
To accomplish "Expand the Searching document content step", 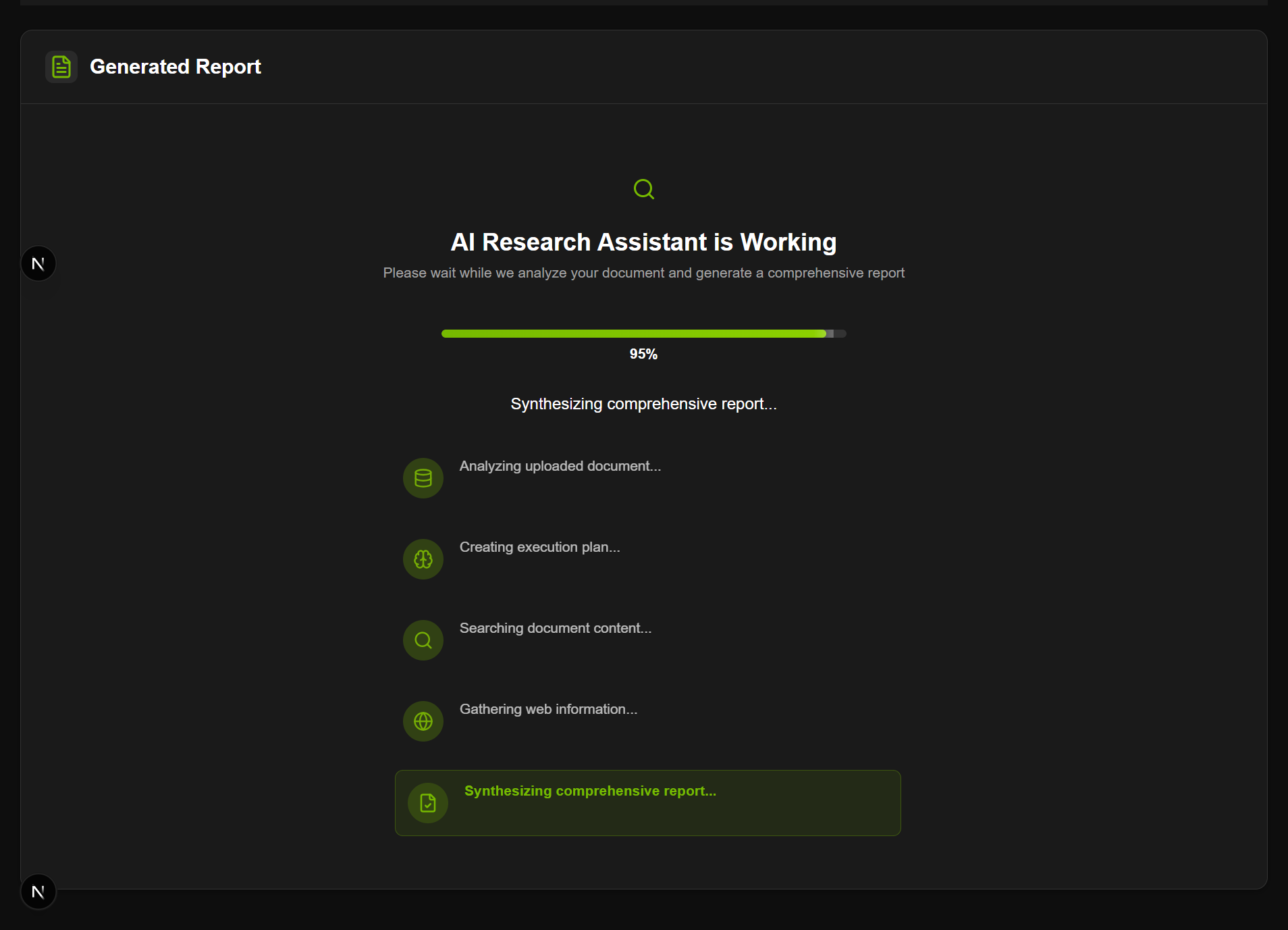I will pos(555,628).
